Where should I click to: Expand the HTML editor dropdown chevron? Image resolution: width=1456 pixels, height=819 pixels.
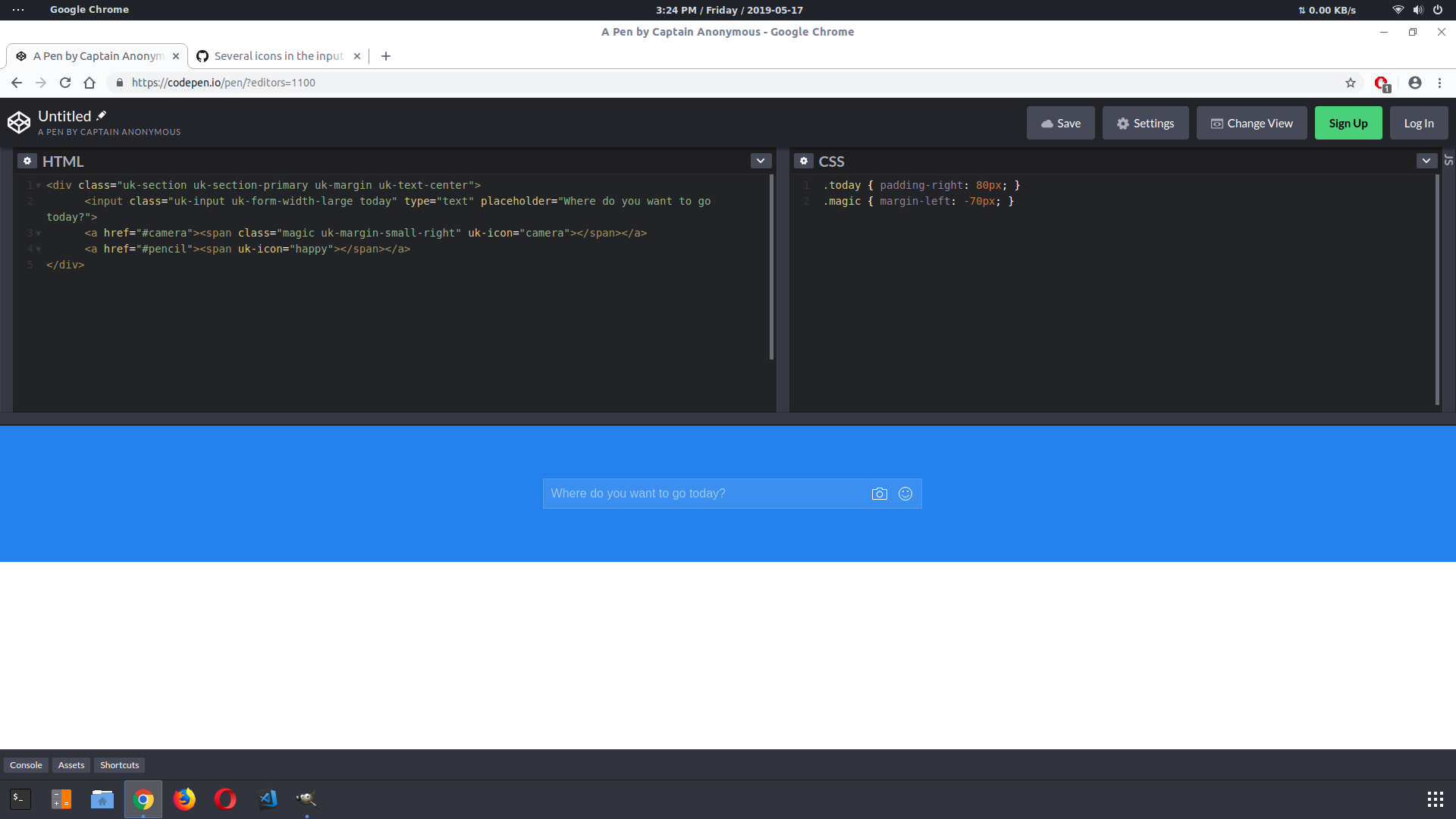[x=761, y=161]
